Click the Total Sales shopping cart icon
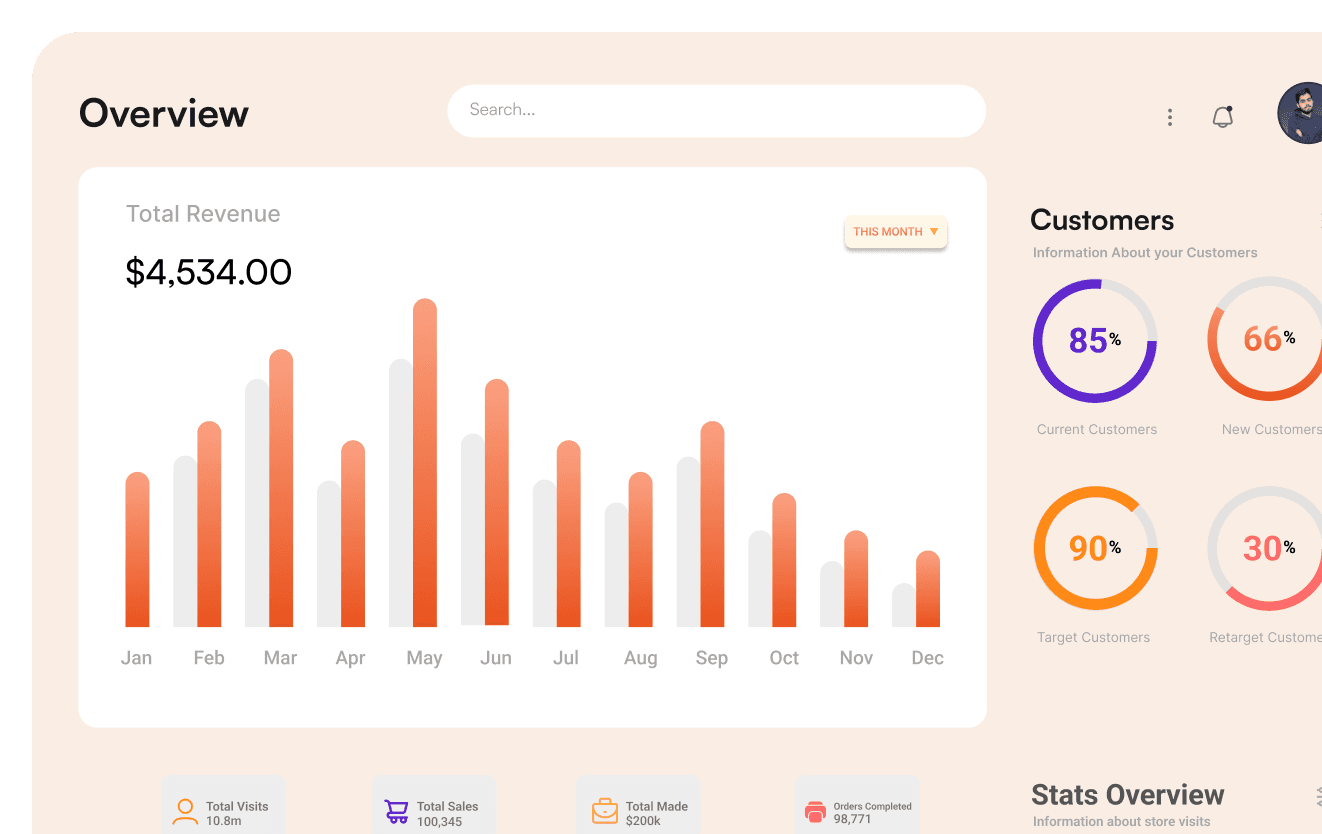The height and width of the screenshot is (834, 1322). 396,811
